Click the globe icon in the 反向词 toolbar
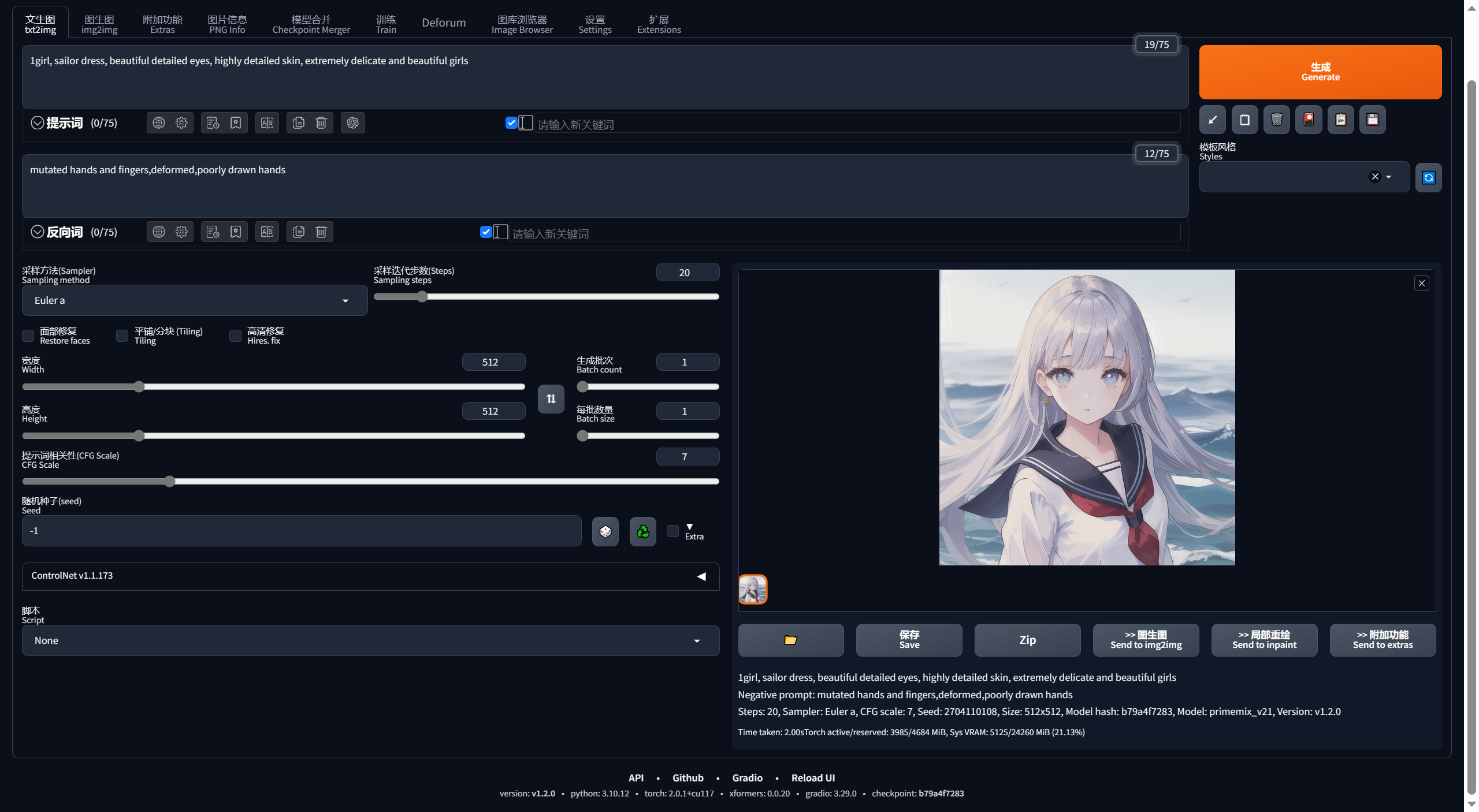Viewport: 1479px width, 812px height. [x=158, y=232]
